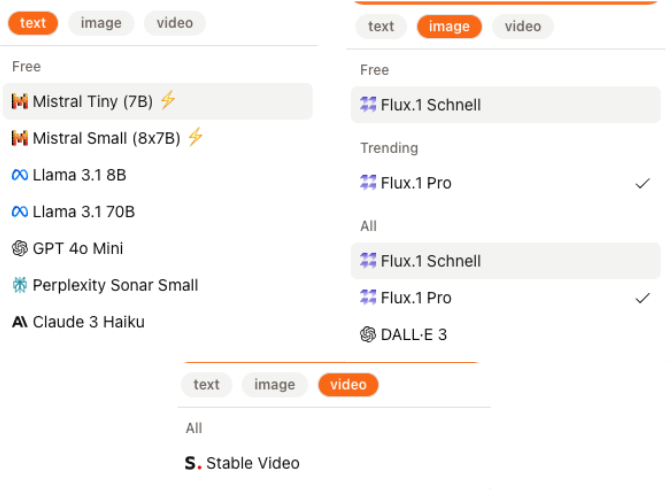Screen dimensions: 667x499
Task: Click the OpenAI logo beside DALL·E 3
Action: tap(368, 335)
